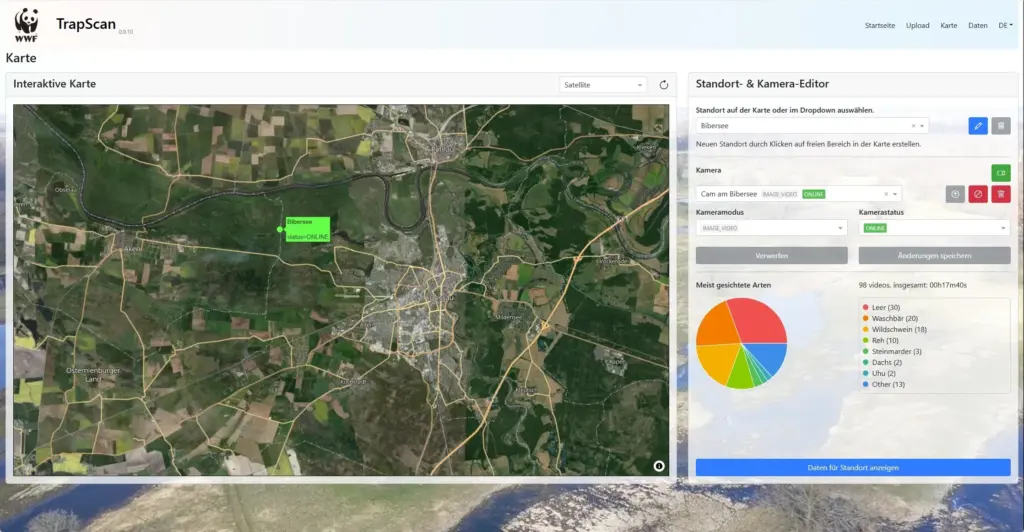Viewport: 1024px width, 532px height.
Task: Open map attribution info icon
Action: (x=659, y=466)
